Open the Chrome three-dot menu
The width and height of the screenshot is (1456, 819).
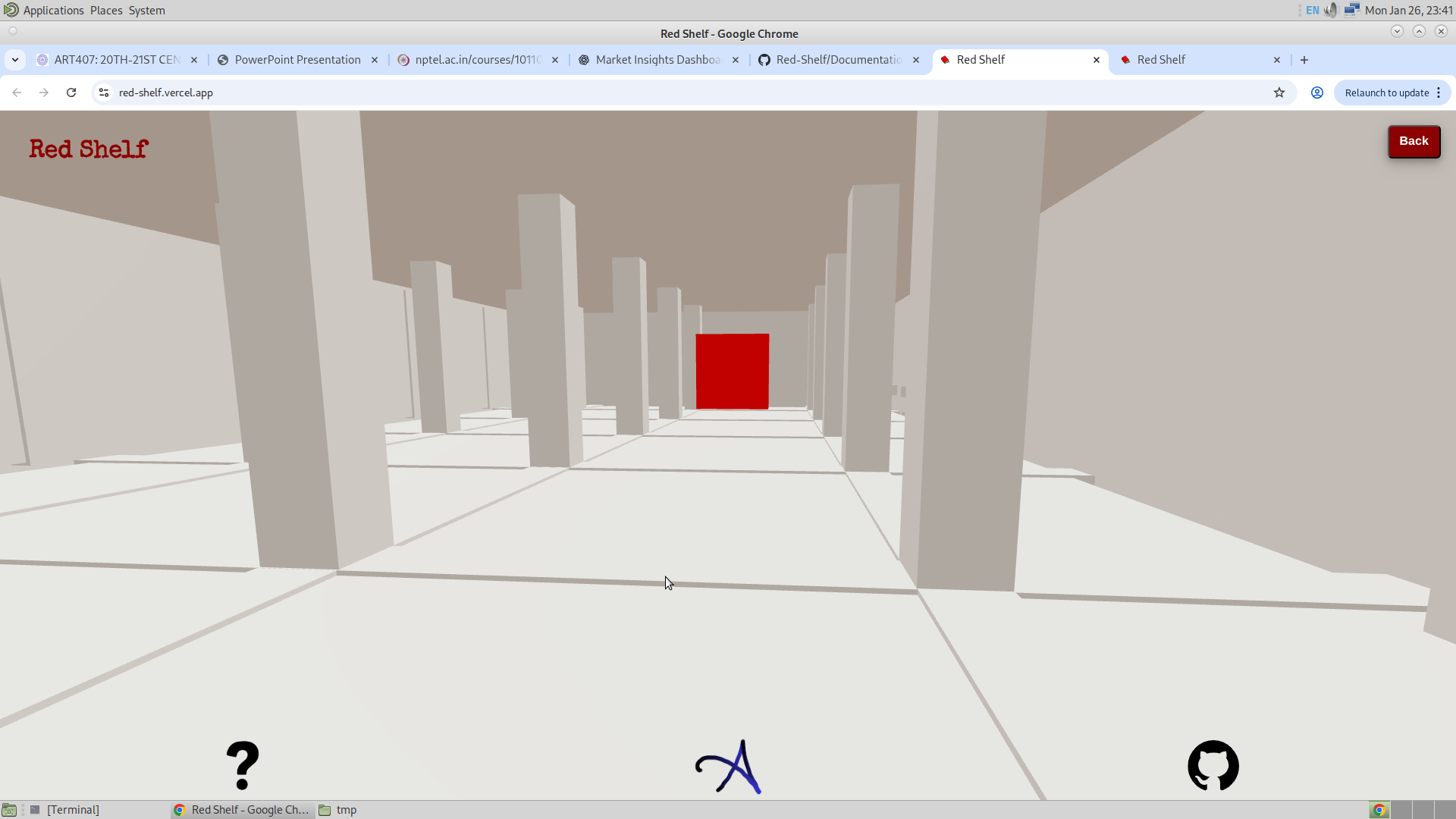pos(1439,93)
